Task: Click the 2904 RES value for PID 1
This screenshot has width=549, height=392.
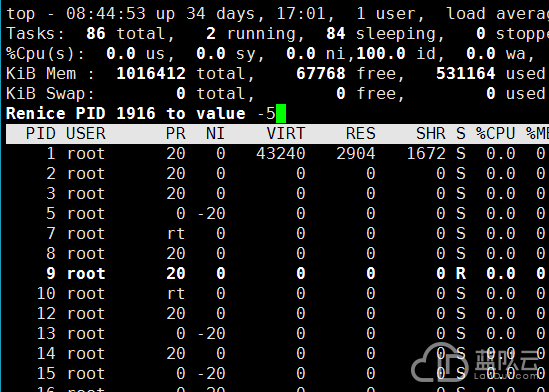Action: 356,153
